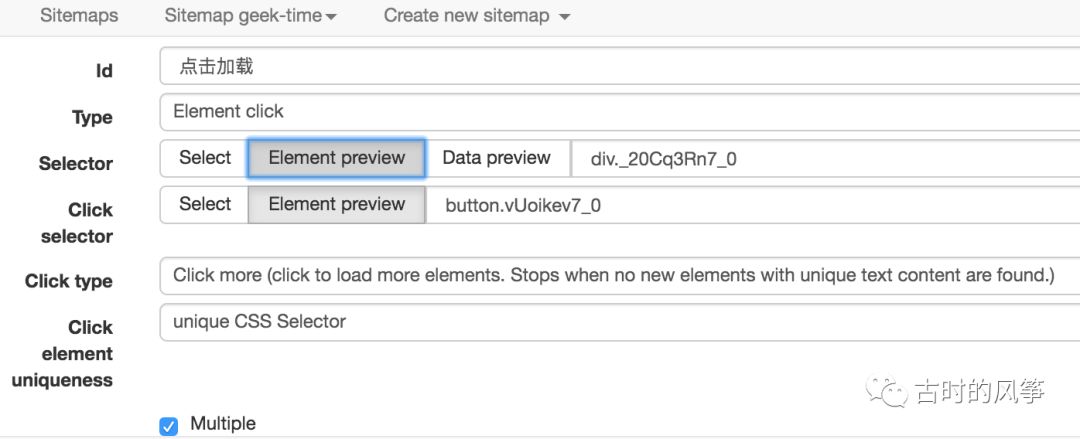Edit the click selector field button.vUoikev7_0
Viewport: 1080px width, 439px height.
coord(753,205)
